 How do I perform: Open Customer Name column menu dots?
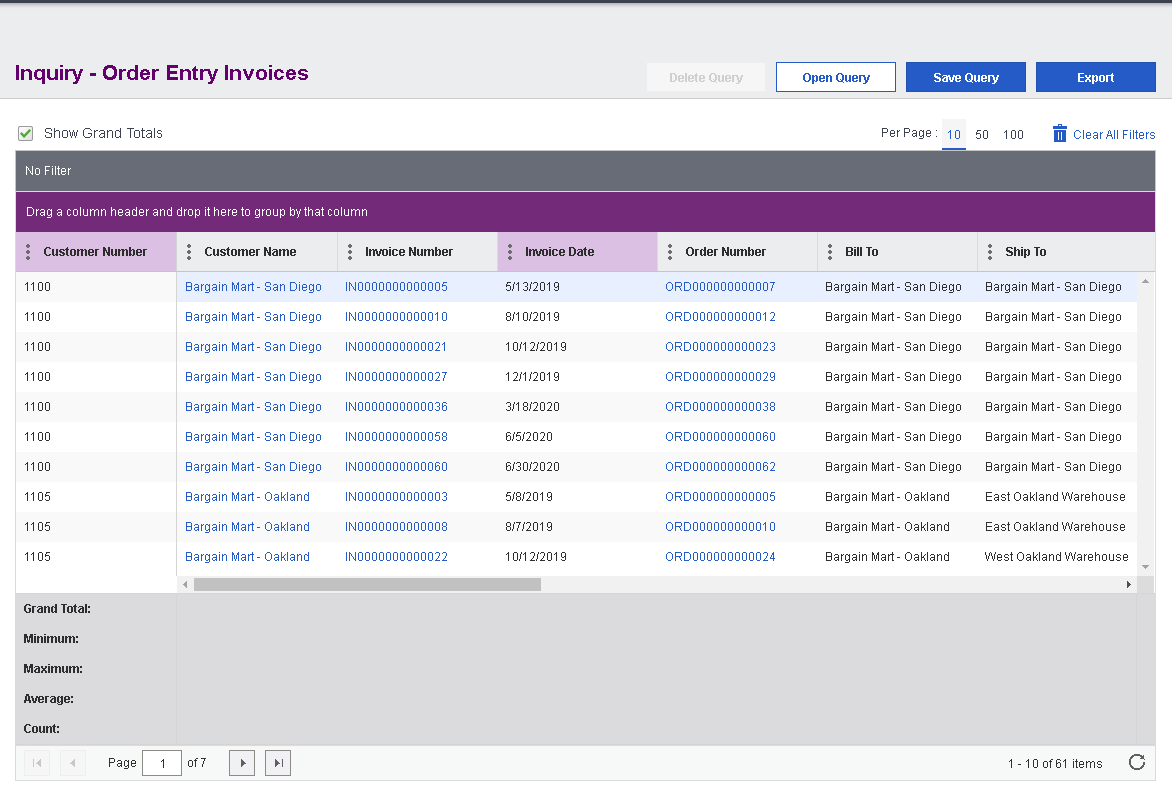point(189,252)
